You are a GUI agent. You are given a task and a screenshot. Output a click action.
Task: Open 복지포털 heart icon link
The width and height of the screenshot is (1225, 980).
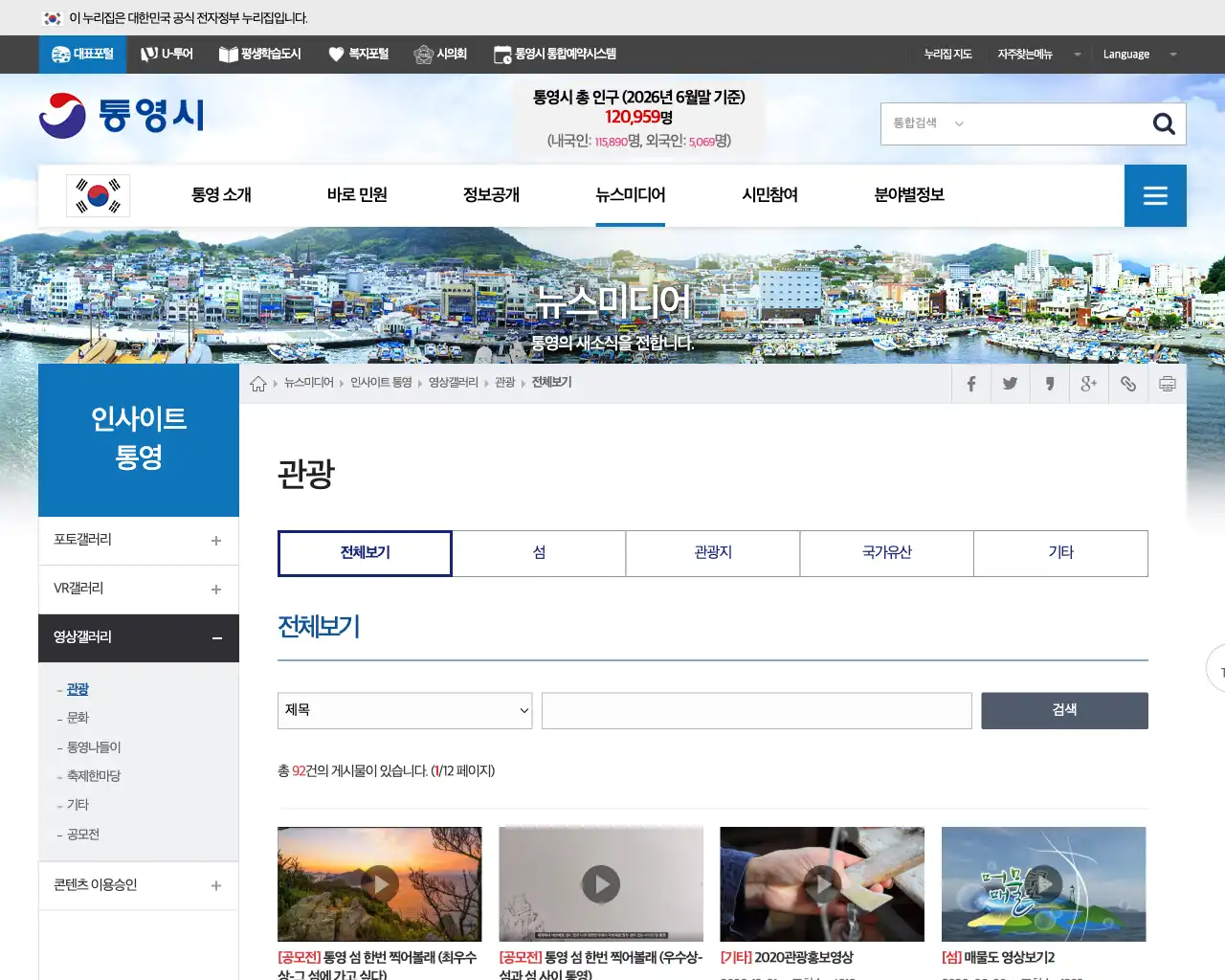[x=358, y=55]
